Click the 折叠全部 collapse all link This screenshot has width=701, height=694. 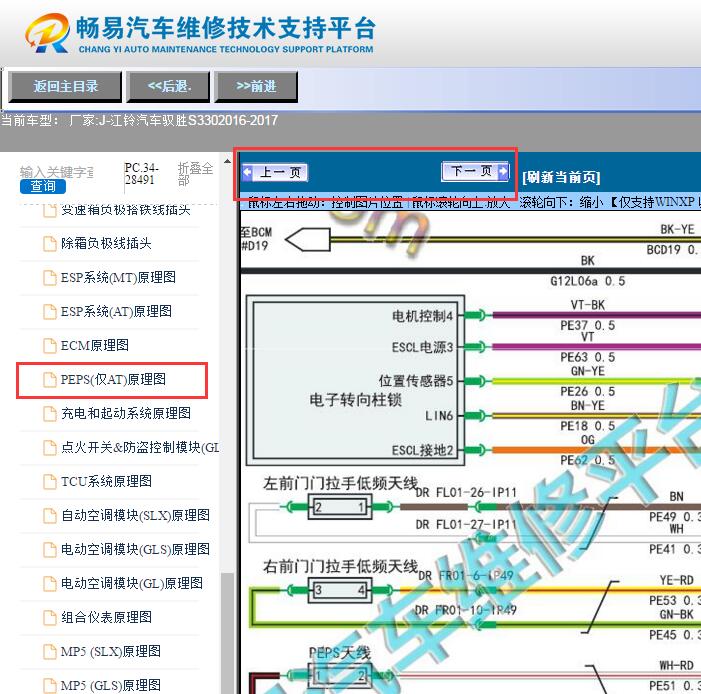point(195,174)
